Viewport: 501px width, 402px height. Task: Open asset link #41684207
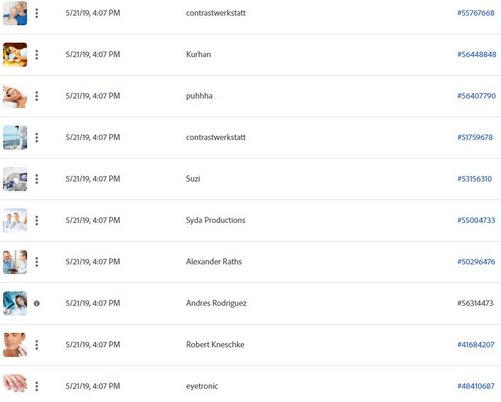point(476,344)
